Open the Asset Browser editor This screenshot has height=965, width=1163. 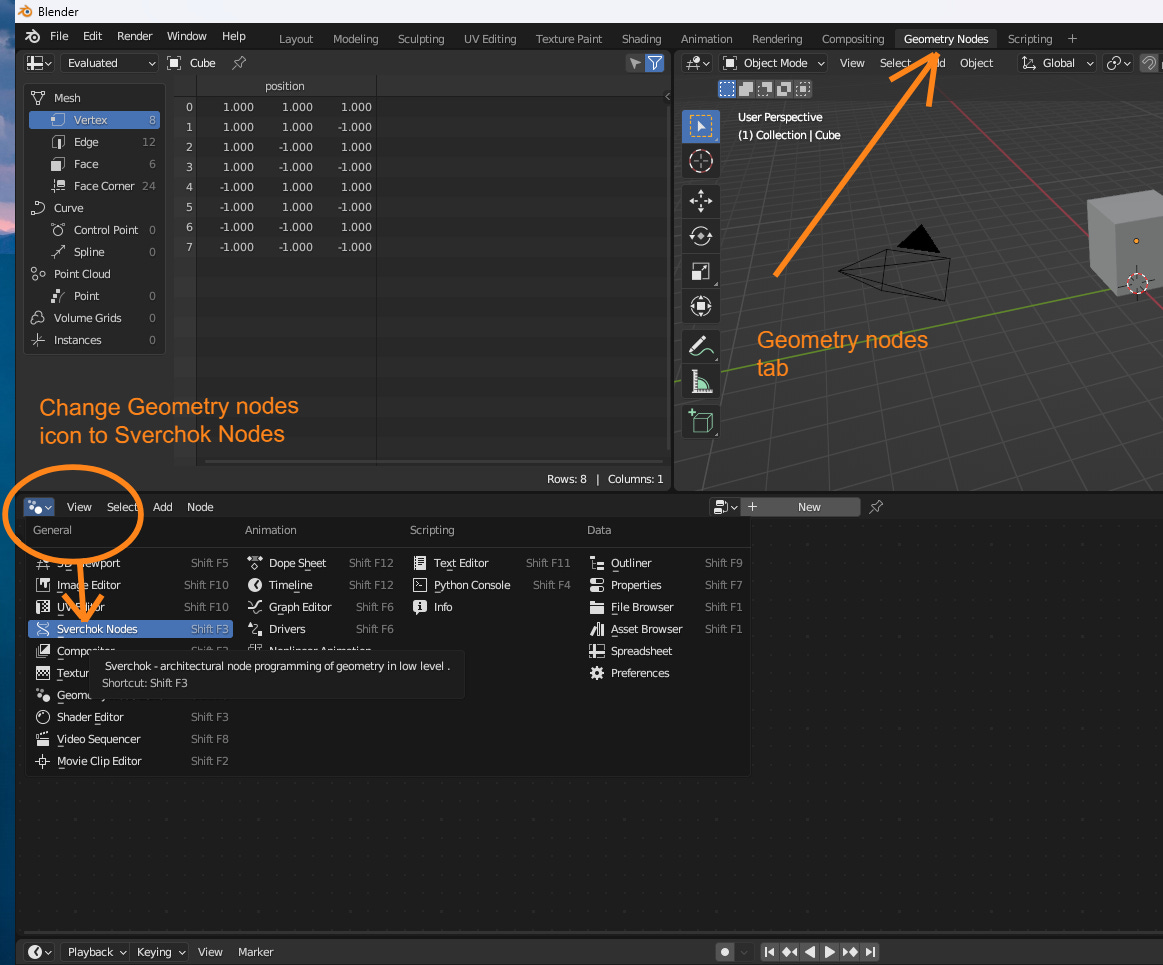665,629
